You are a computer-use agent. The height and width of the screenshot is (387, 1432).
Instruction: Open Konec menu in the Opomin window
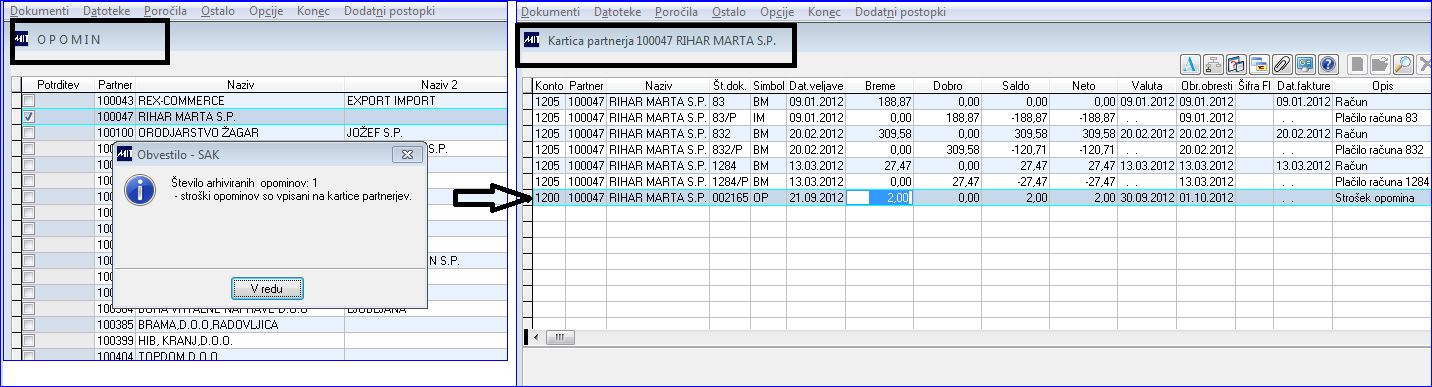pyautogui.click(x=314, y=11)
